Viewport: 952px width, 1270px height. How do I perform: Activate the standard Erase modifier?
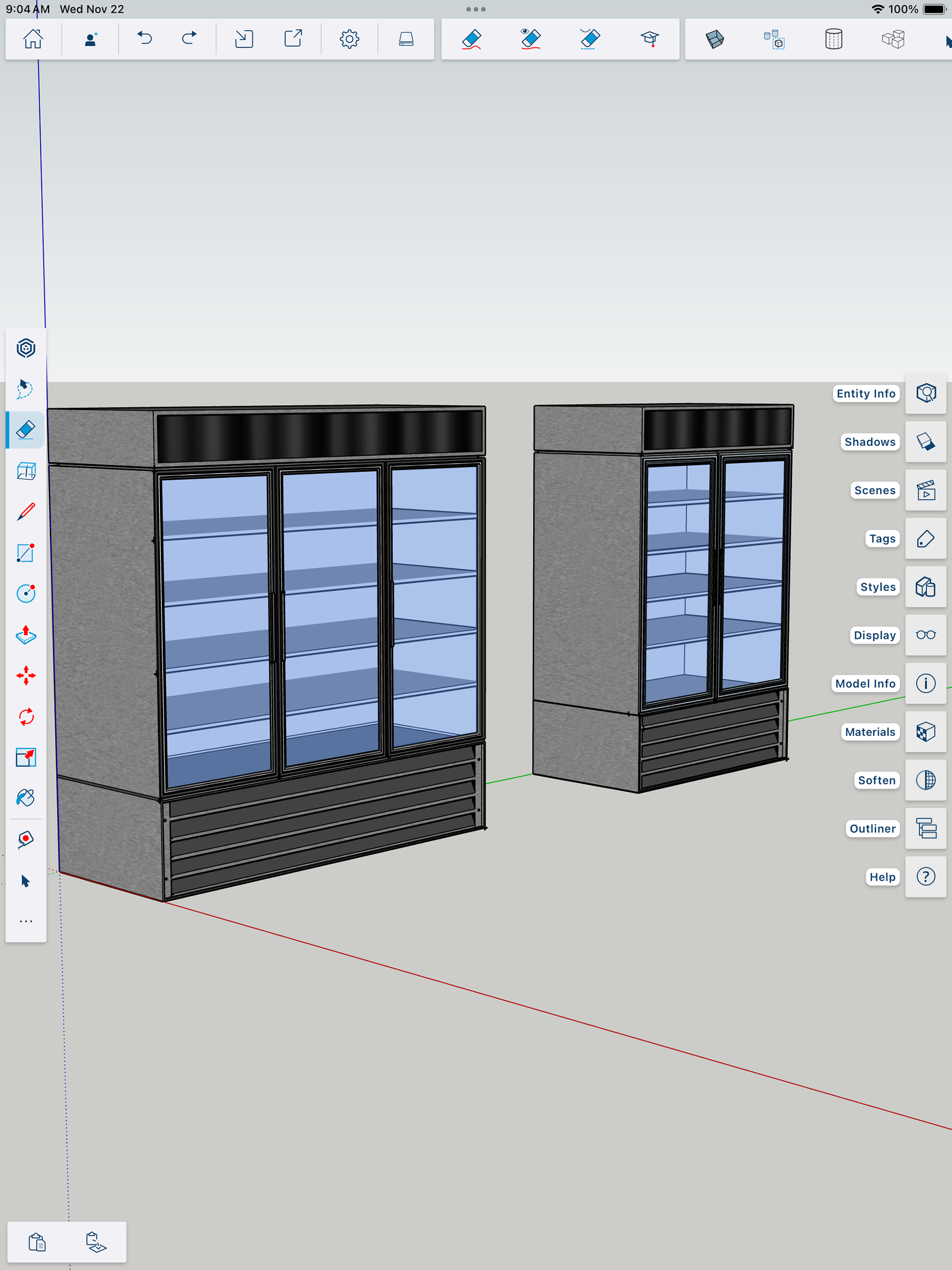pos(471,39)
